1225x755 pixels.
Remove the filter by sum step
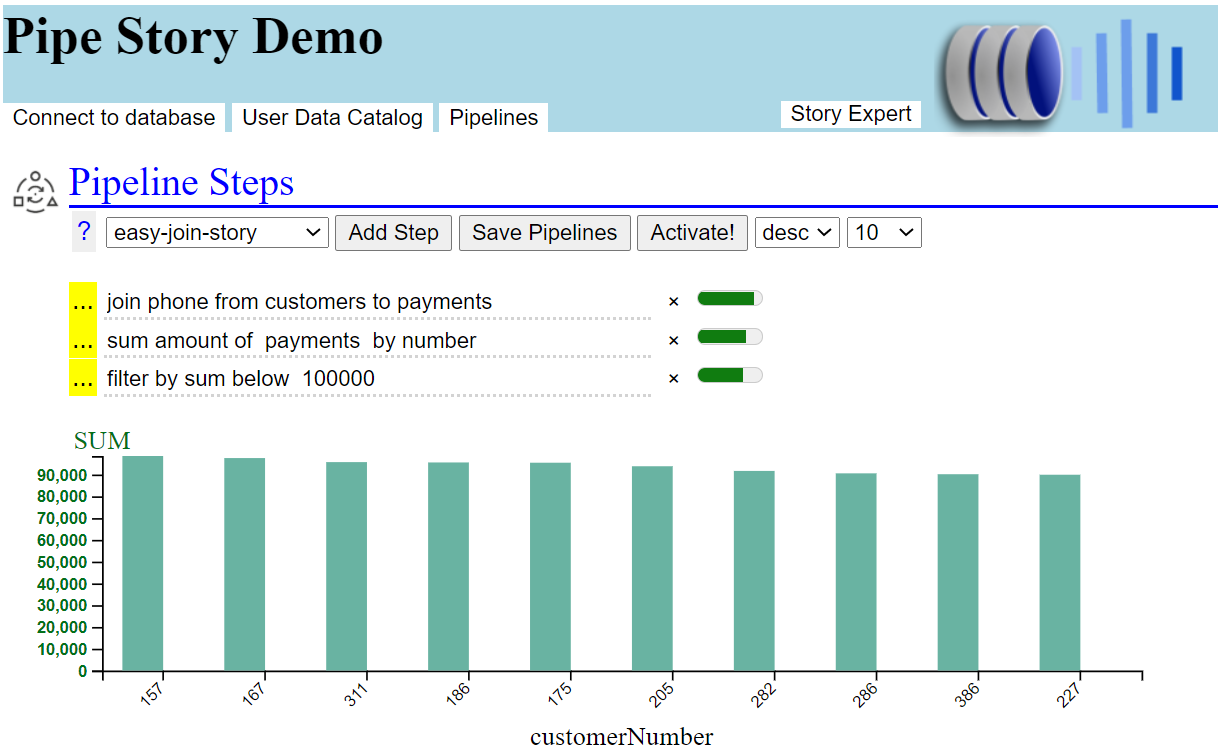click(673, 378)
